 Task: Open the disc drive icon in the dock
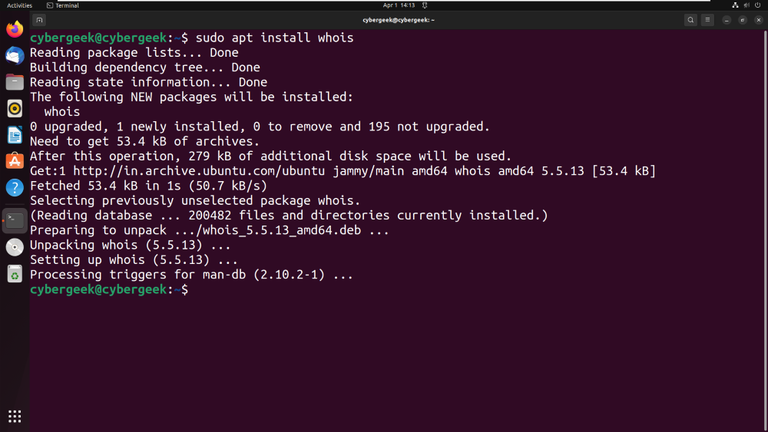[14, 247]
